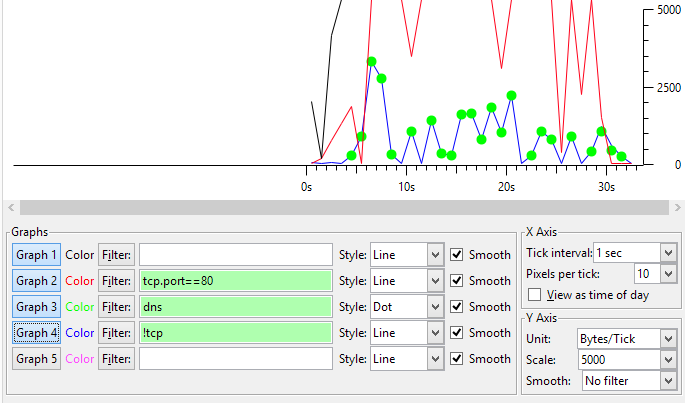Click the tcp.port==80 filter field
The height and width of the screenshot is (403, 685).
(236, 281)
